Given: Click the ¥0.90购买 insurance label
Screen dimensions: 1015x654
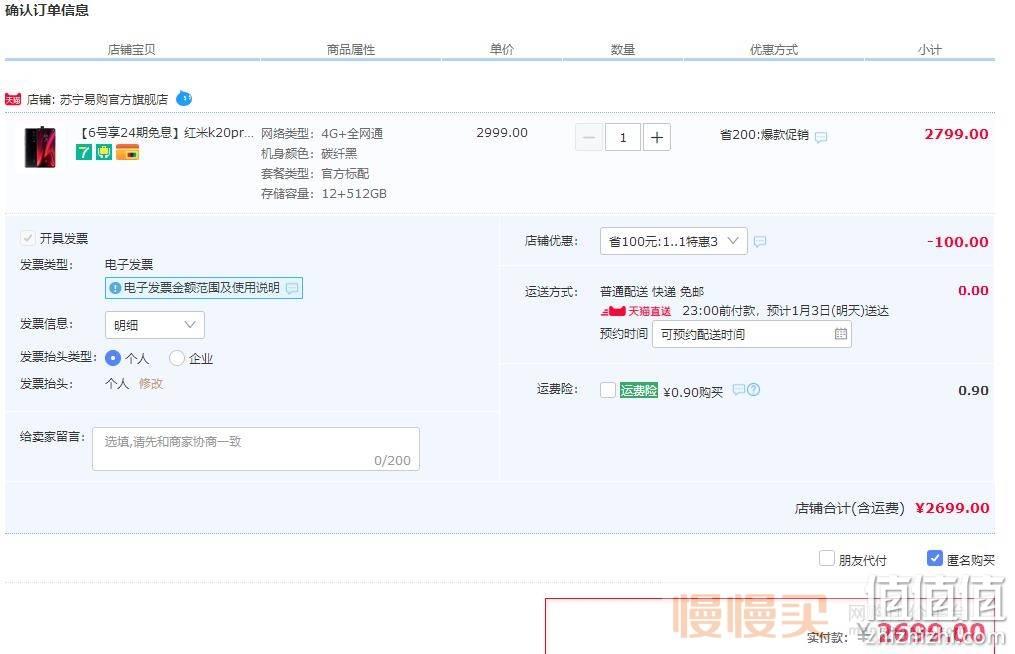Looking at the screenshot, I should (x=693, y=392).
